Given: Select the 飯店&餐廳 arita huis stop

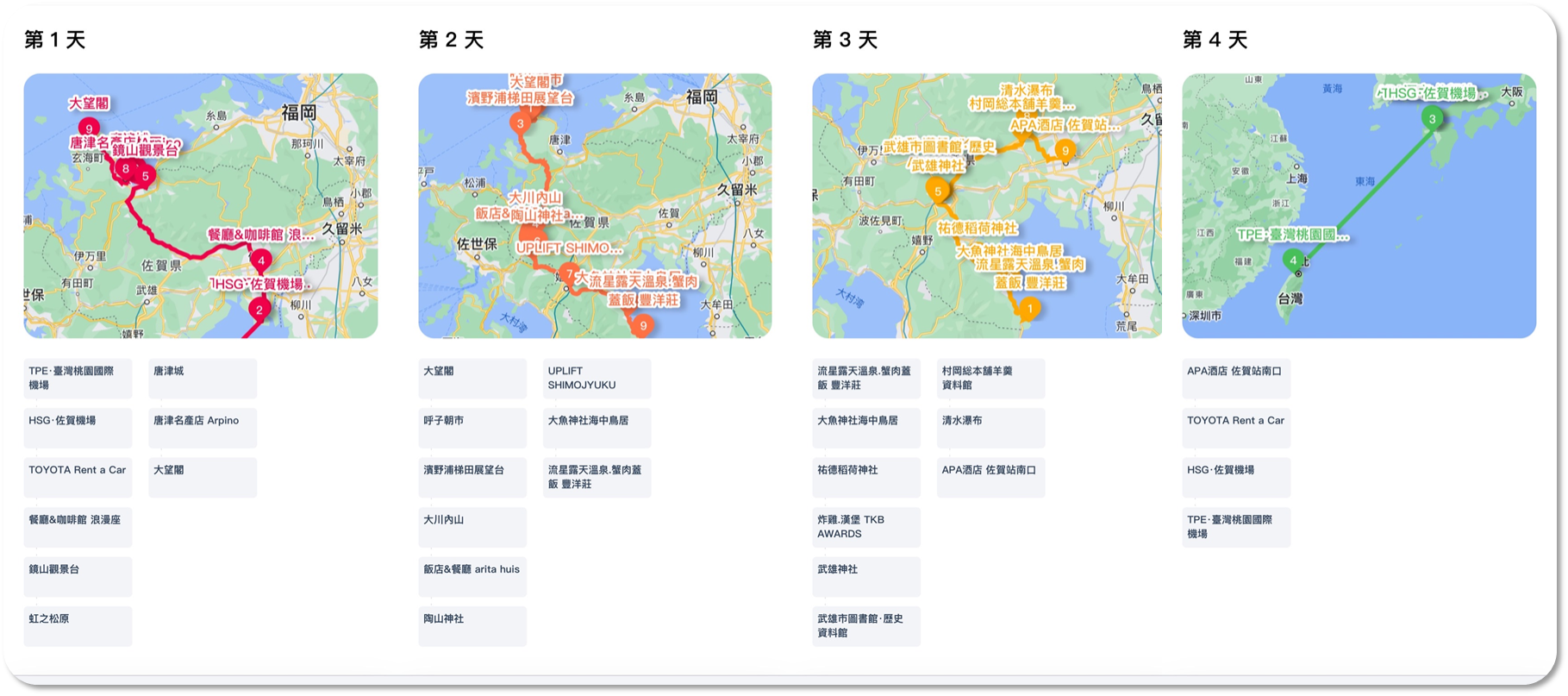Looking at the screenshot, I should pyautogui.click(x=472, y=577).
